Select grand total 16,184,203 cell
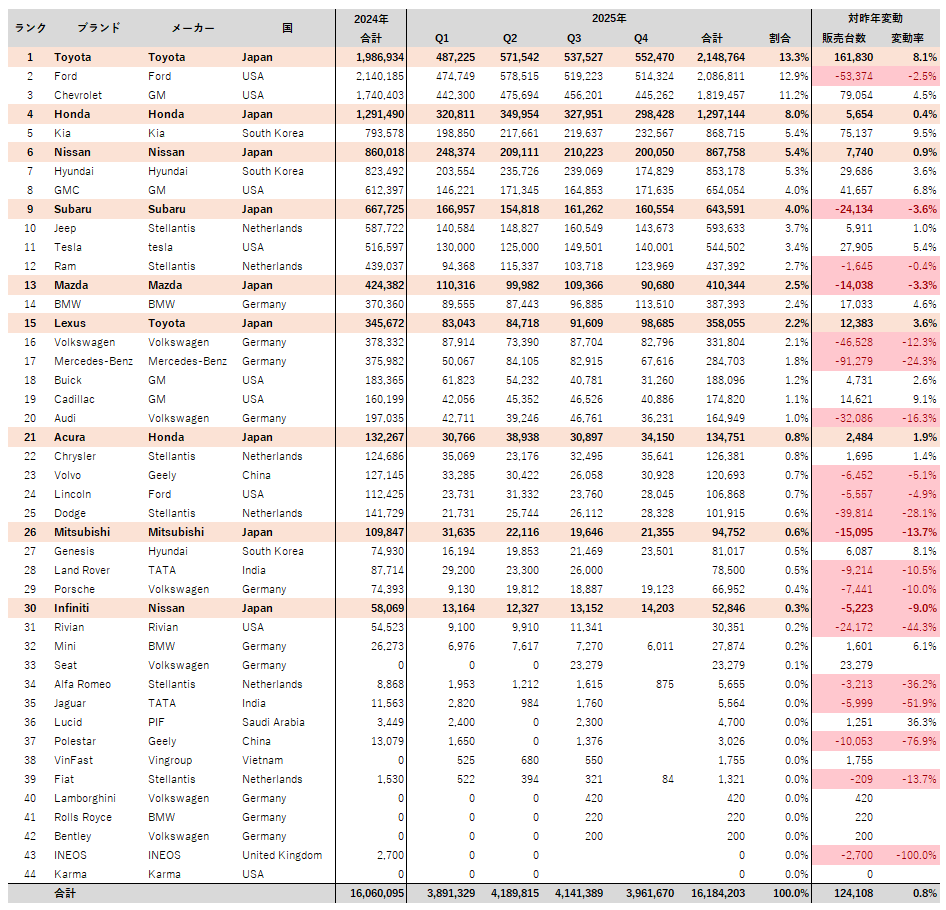This screenshot has height=910, width=946. pyautogui.click(x=716, y=893)
